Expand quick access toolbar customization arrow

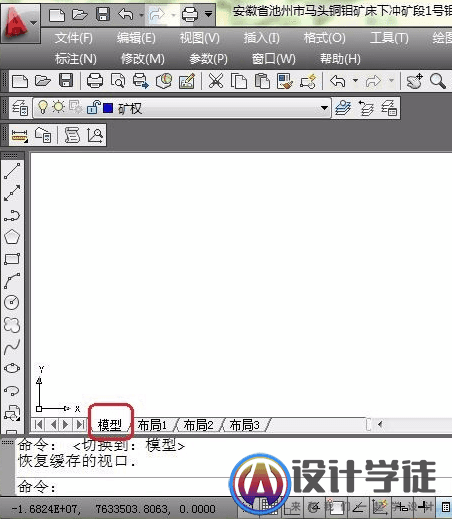point(208,15)
